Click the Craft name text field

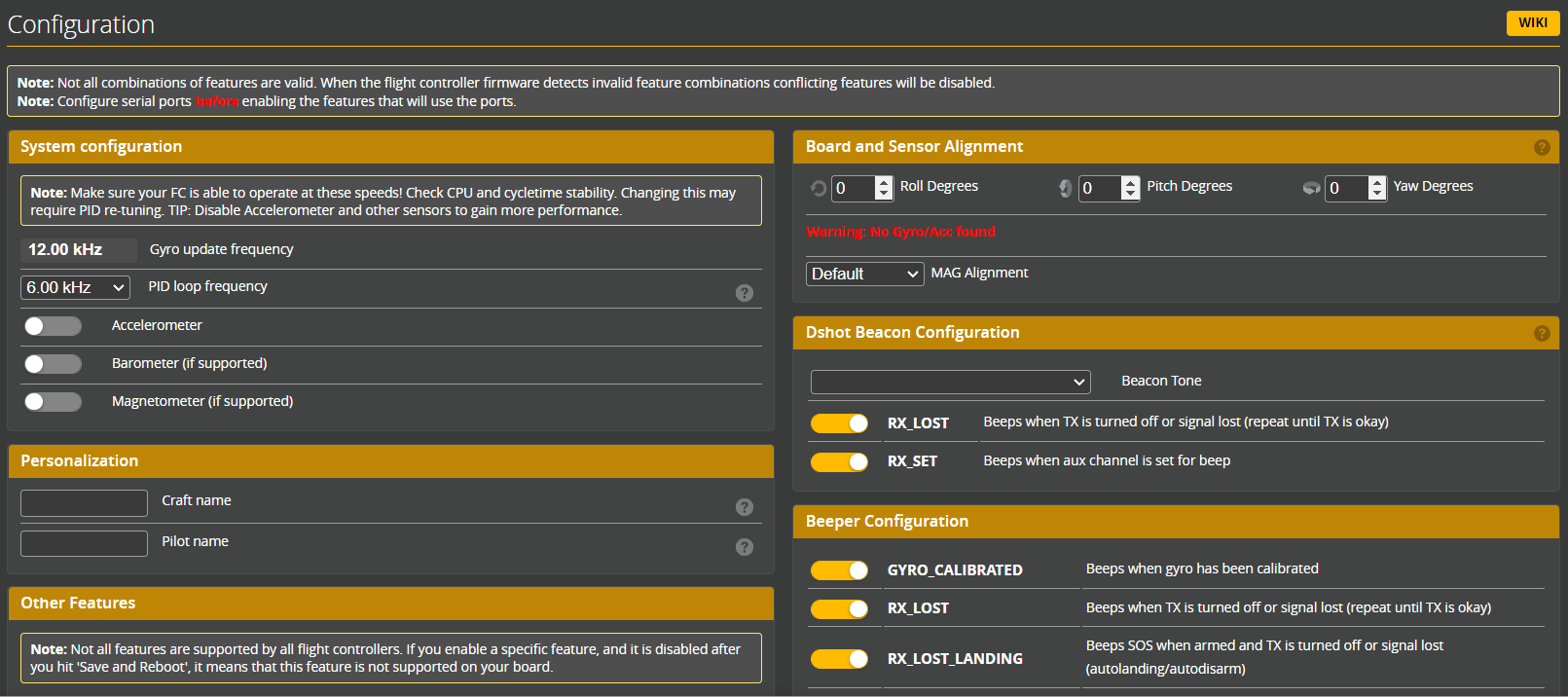(x=84, y=503)
